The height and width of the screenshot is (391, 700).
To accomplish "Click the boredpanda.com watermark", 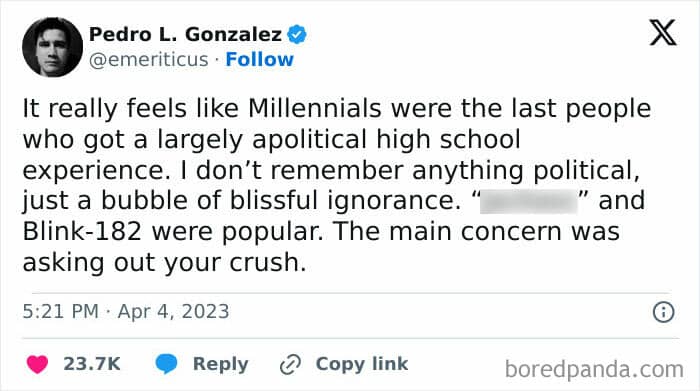I will [x=594, y=370].
